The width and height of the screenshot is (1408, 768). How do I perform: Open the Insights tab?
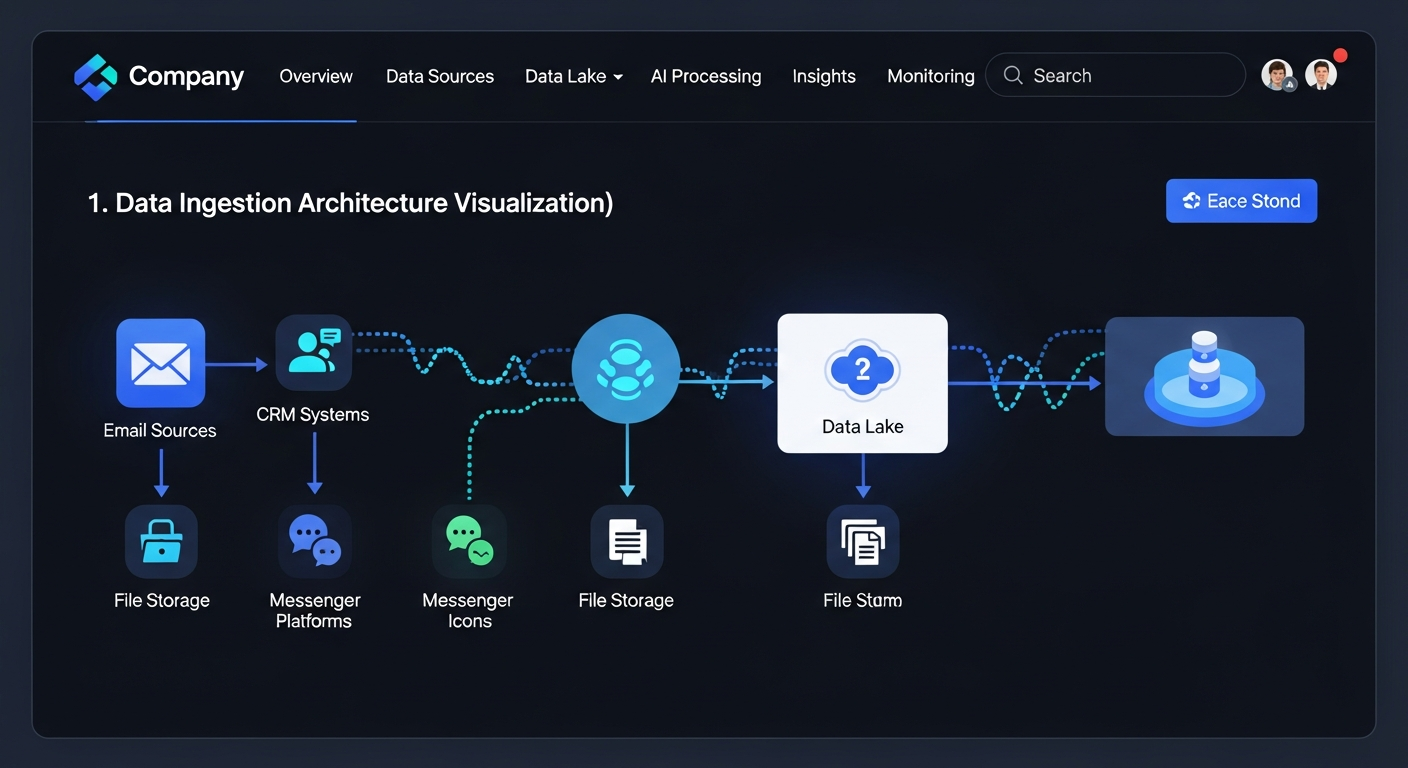point(824,76)
